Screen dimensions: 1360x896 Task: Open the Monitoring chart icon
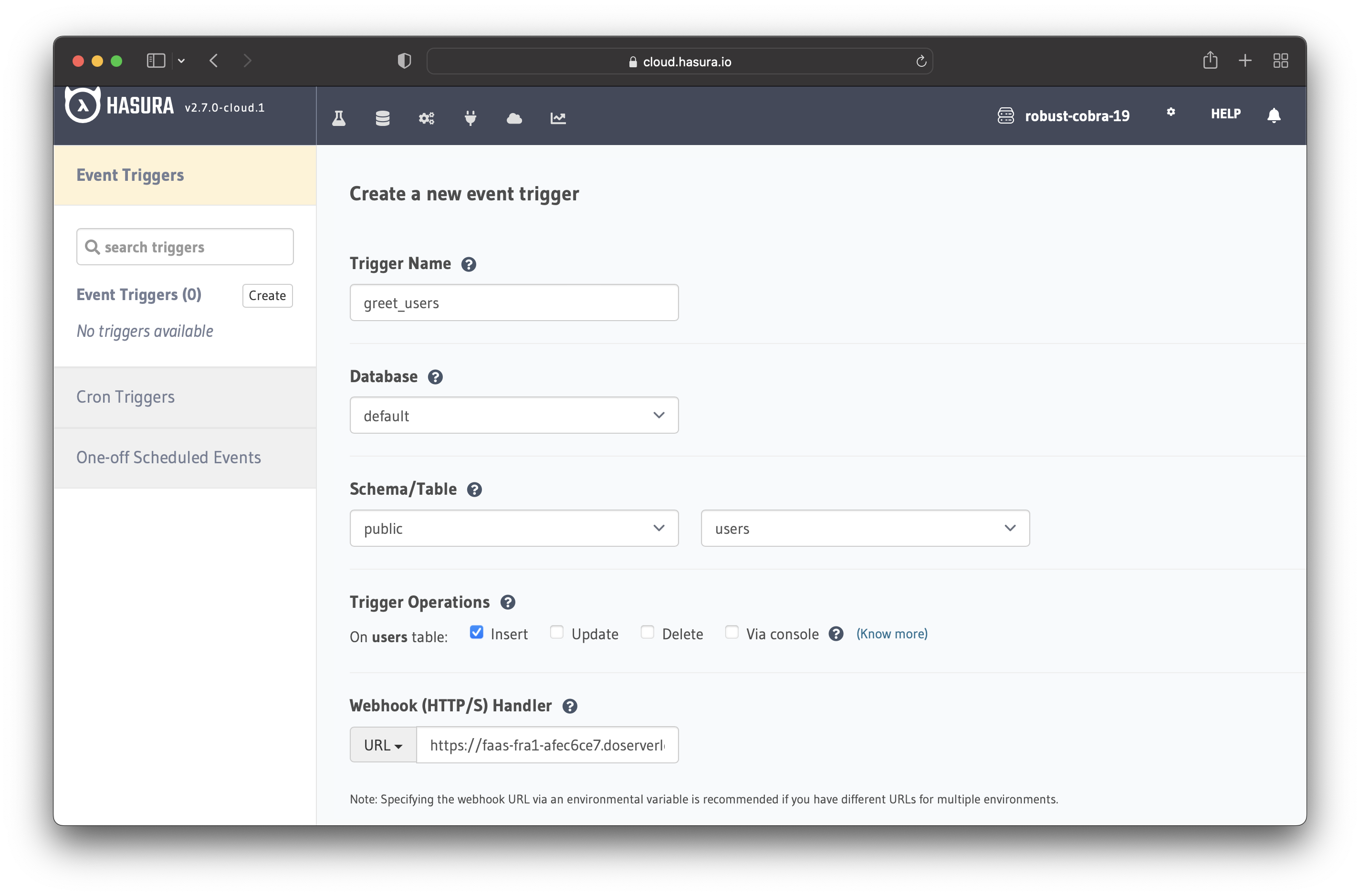coord(558,118)
